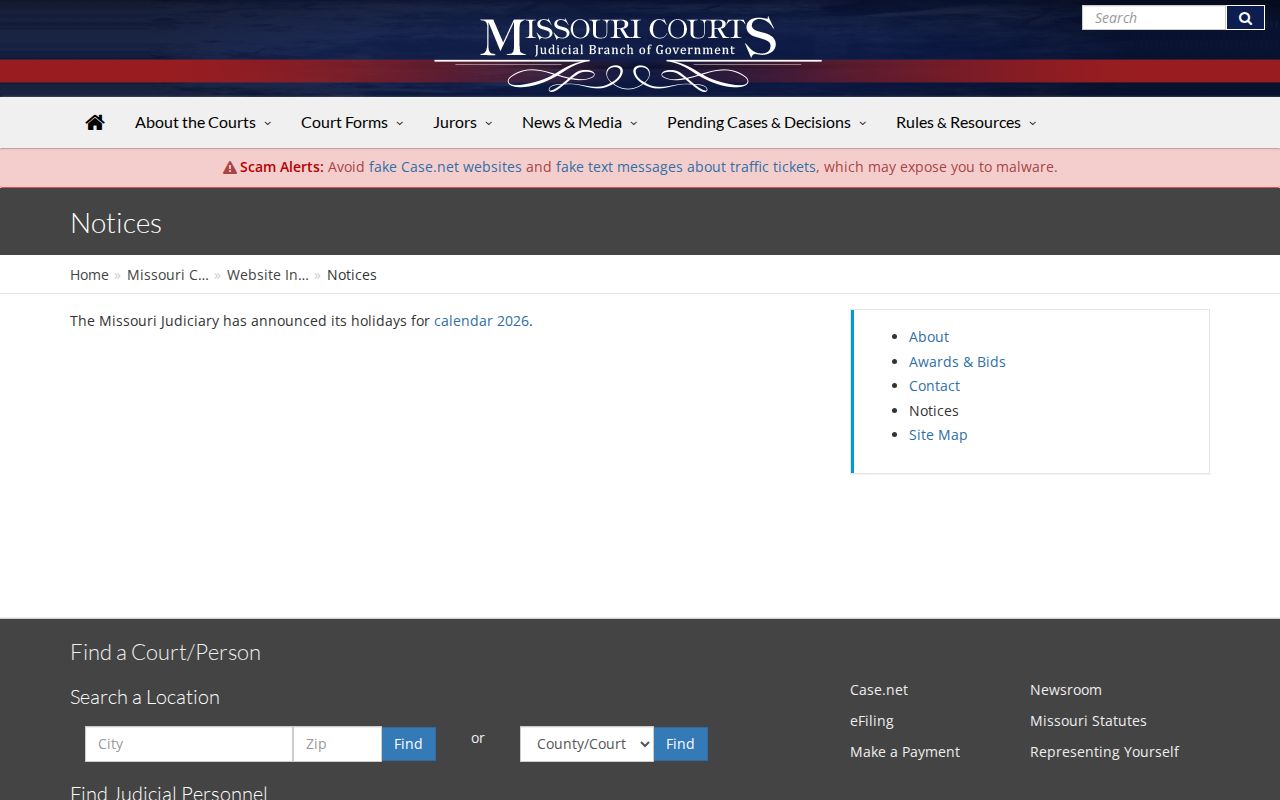Image resolution: width=1280 pixels, height=800 pixels.
Task: Click into the City input field
Action: tap(189, 744)
